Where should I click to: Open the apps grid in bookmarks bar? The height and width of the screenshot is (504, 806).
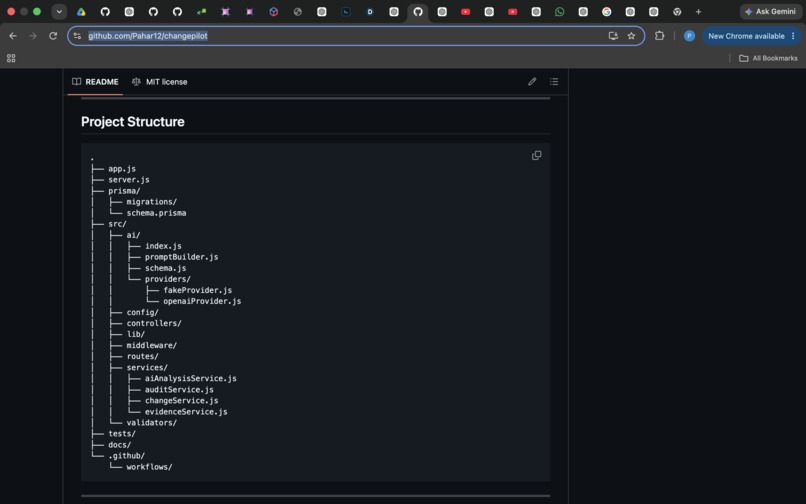(11, 58)
